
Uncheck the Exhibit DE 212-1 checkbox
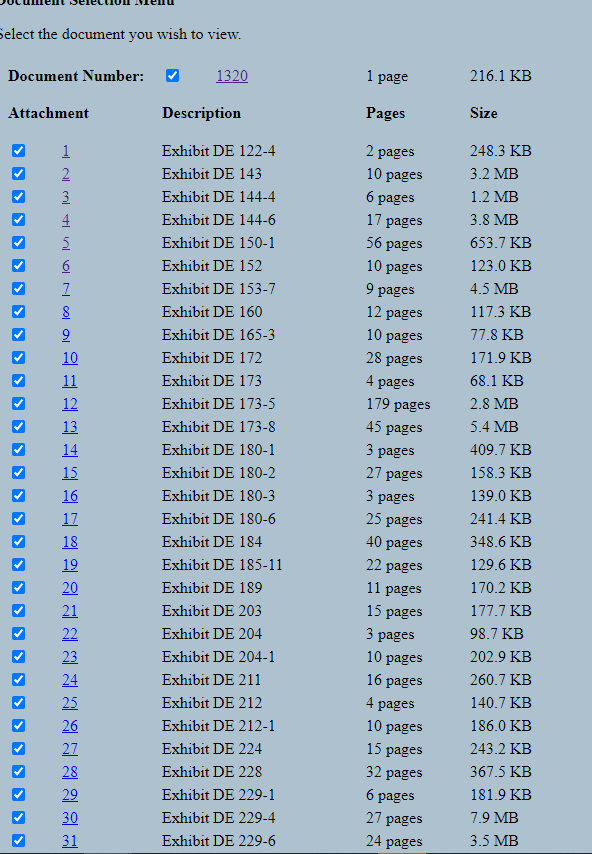[x=19, y=726]
